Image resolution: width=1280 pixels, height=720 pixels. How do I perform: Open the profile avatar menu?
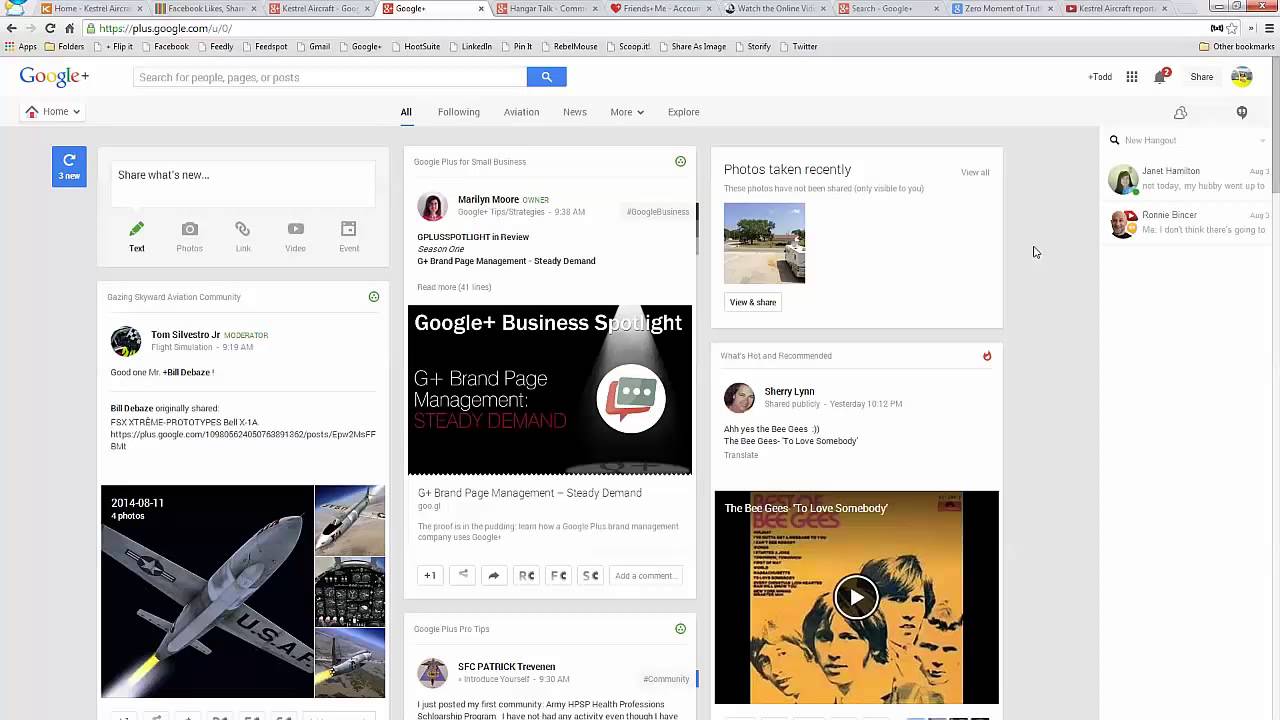pyautogui.click(x=1241, y=77)
